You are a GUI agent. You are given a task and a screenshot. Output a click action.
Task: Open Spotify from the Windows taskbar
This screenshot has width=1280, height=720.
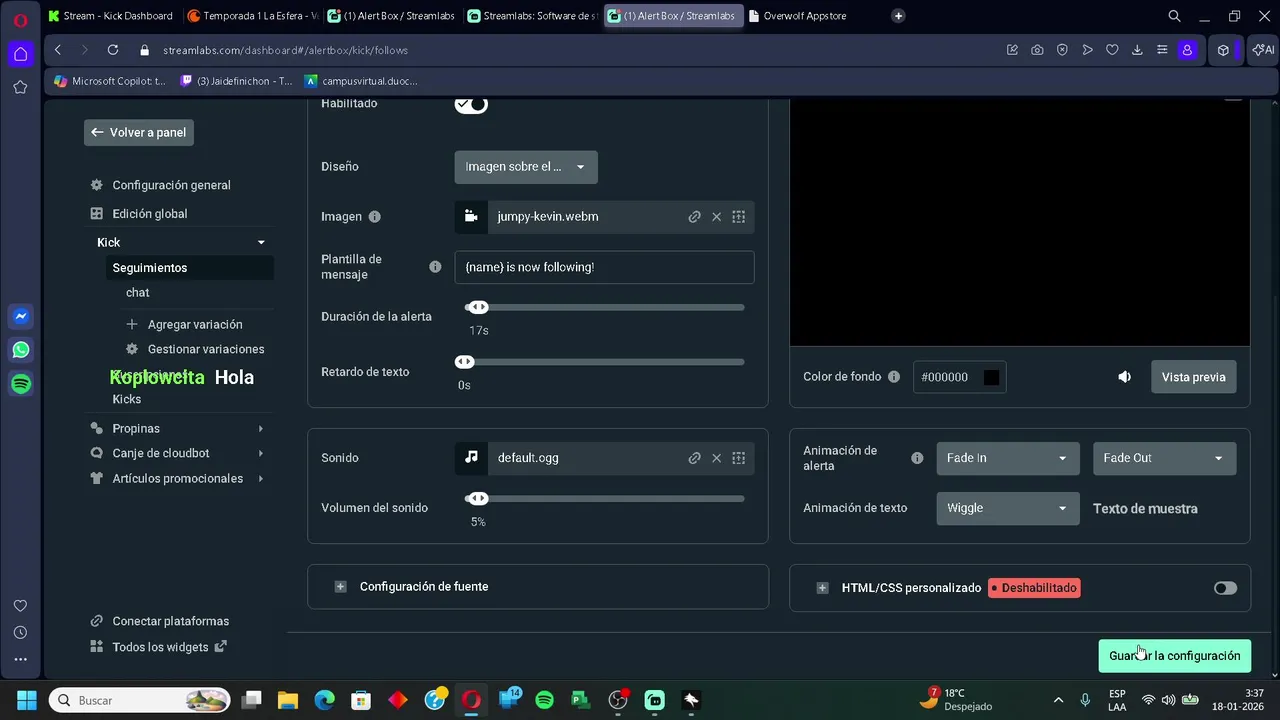click(544, 700)
